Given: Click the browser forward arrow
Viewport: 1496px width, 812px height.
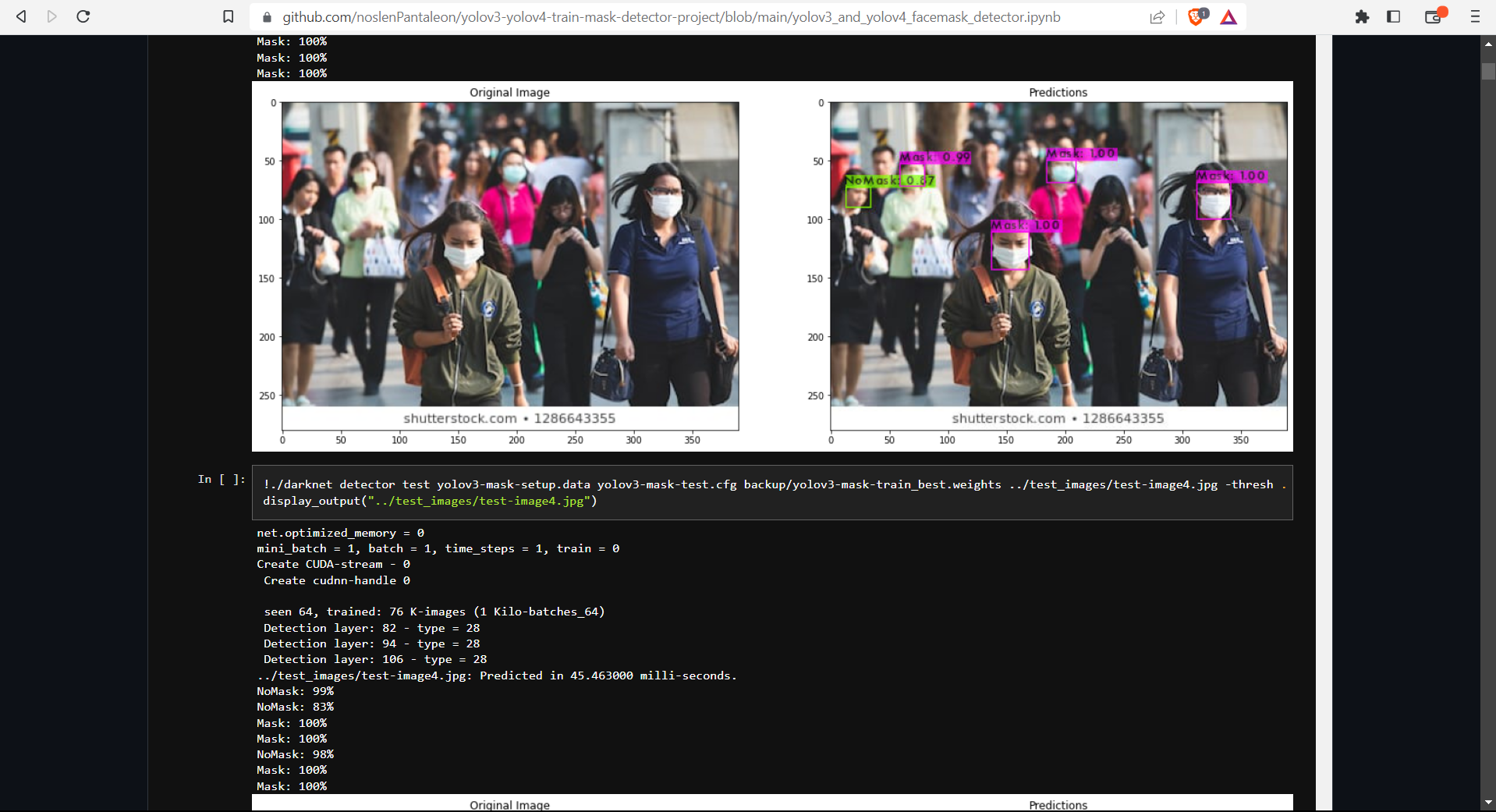Looking at the screenshot, I should point(52,16).
